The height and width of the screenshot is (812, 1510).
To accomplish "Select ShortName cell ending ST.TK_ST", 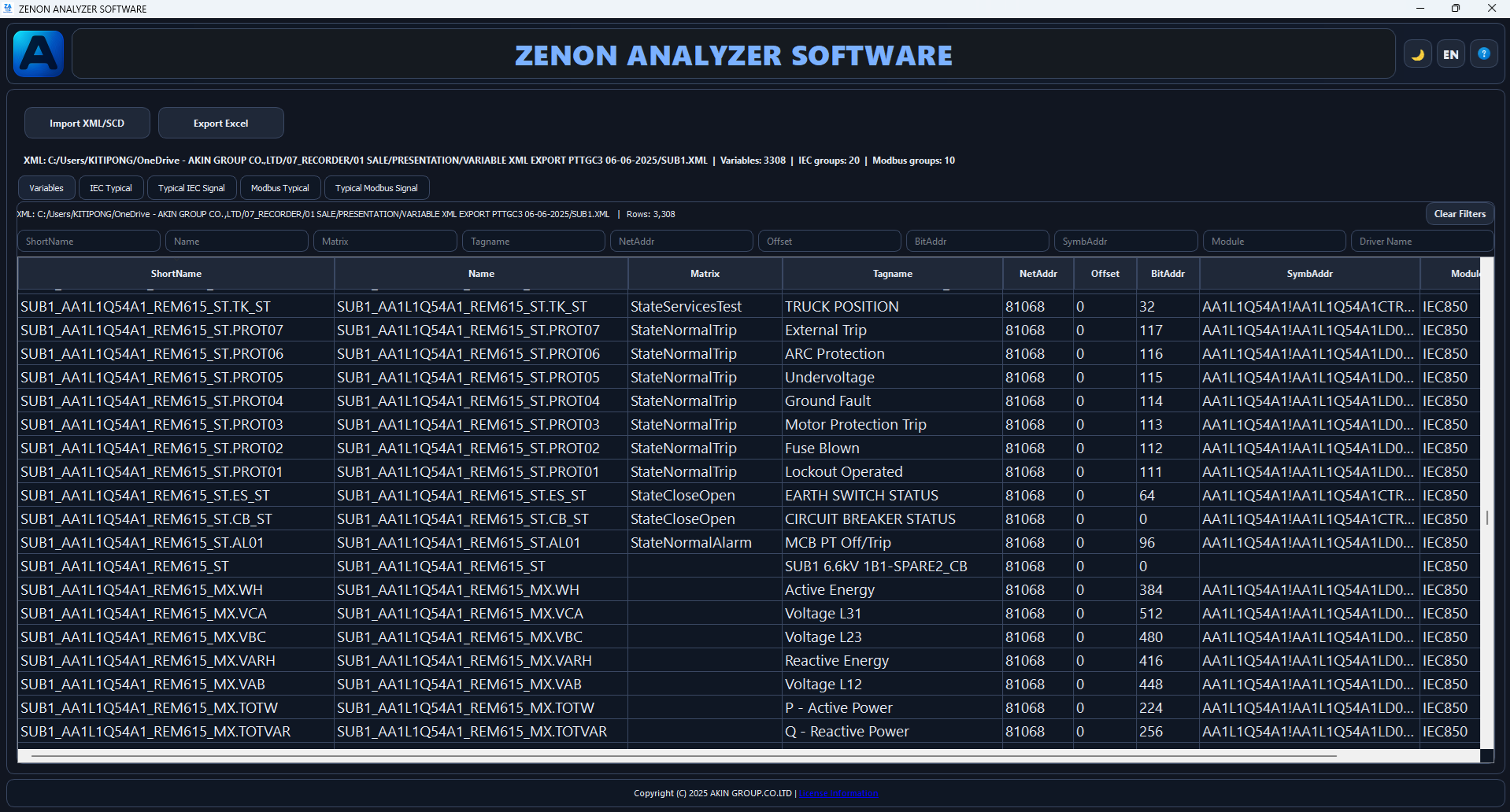I will 176,307.
